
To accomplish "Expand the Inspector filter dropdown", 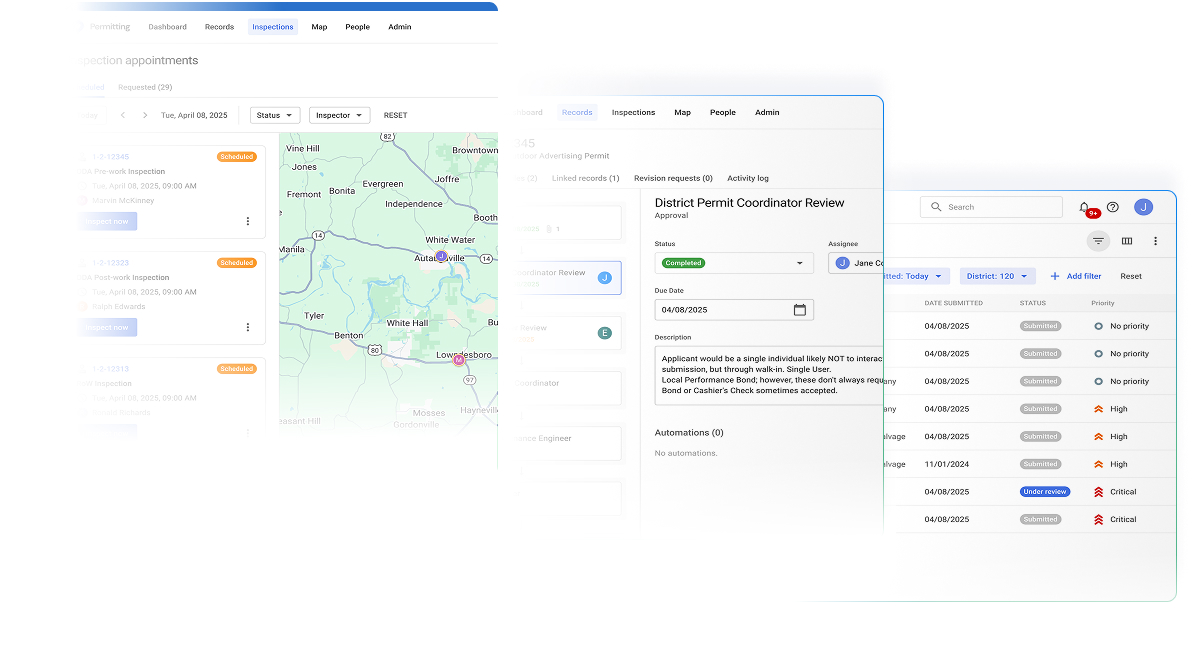I will (340, 115).
